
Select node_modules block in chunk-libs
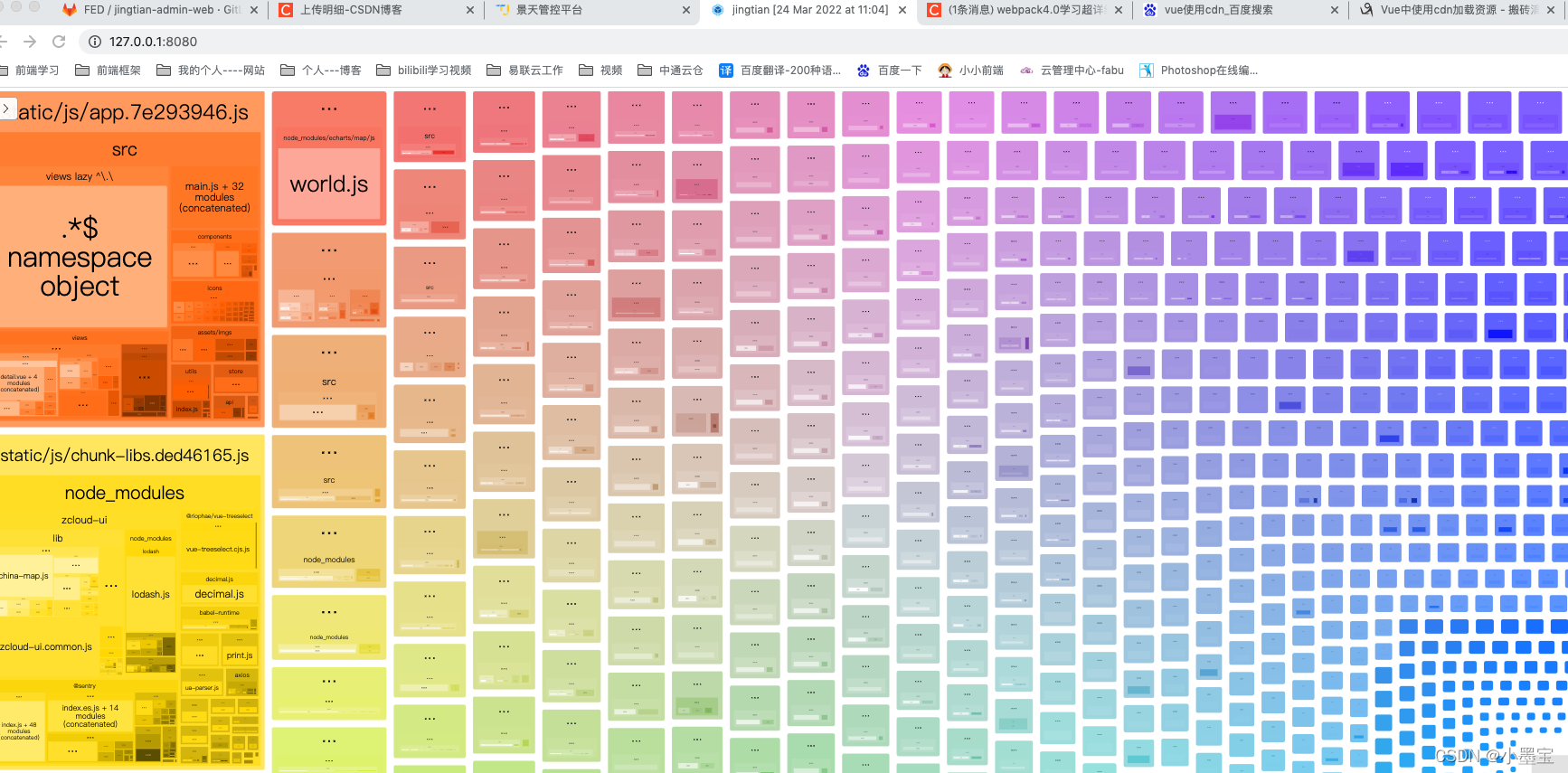(125, 494)
